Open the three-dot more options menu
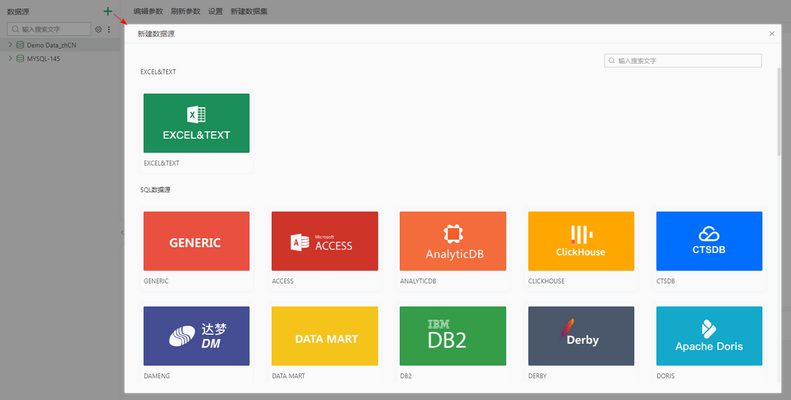This screenshot has height=400, width=791. 109,30
